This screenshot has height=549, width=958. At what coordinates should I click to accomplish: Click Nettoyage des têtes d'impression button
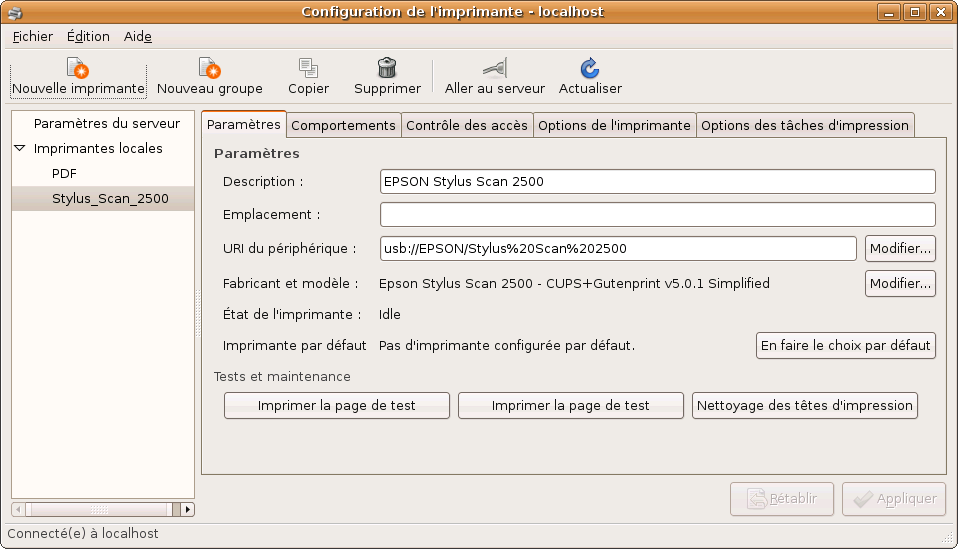[x=804, y=405]
